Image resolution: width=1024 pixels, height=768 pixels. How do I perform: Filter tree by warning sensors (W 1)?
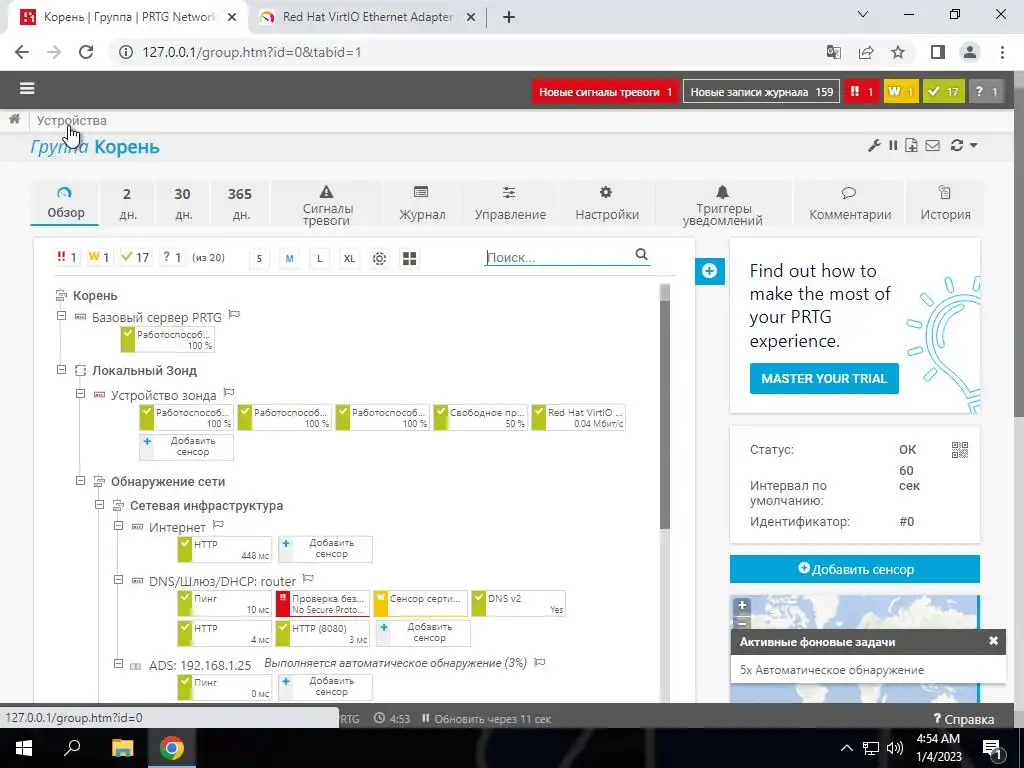pos(99,257)
